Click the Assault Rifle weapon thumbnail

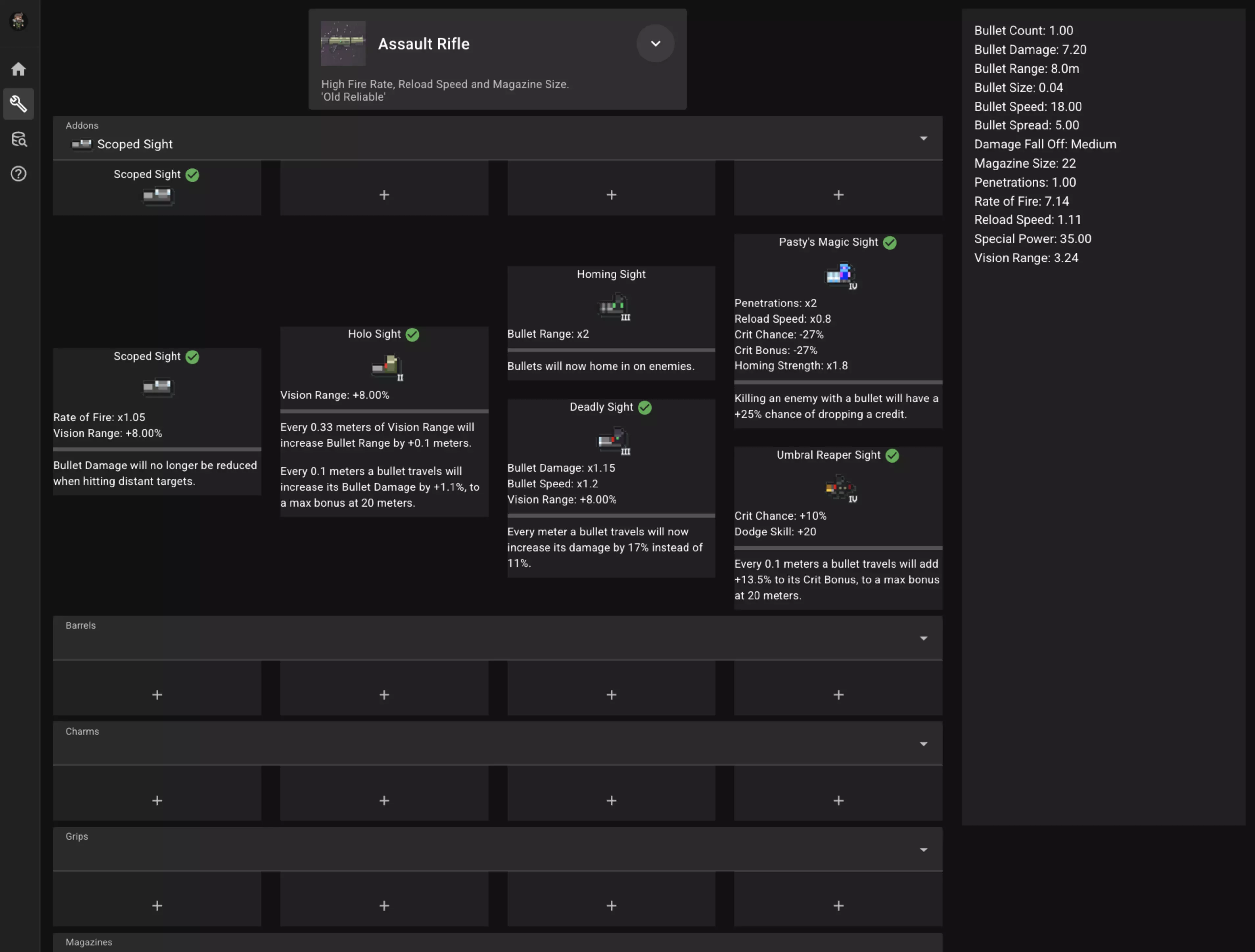[343, 44]
